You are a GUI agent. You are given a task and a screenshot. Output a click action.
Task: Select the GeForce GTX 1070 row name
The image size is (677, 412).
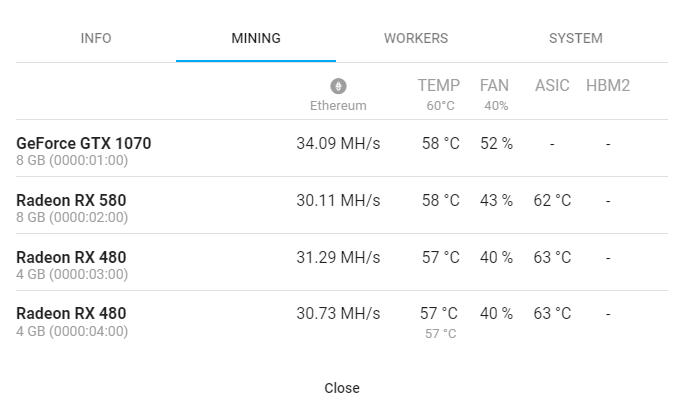coord(84,143)
